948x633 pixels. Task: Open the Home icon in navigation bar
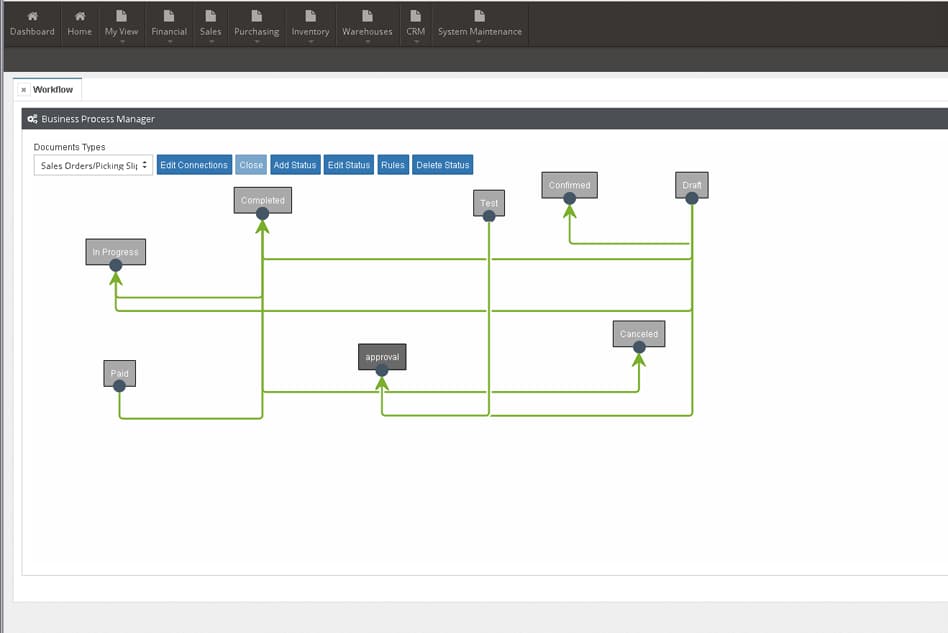click(x=79, y=16)
